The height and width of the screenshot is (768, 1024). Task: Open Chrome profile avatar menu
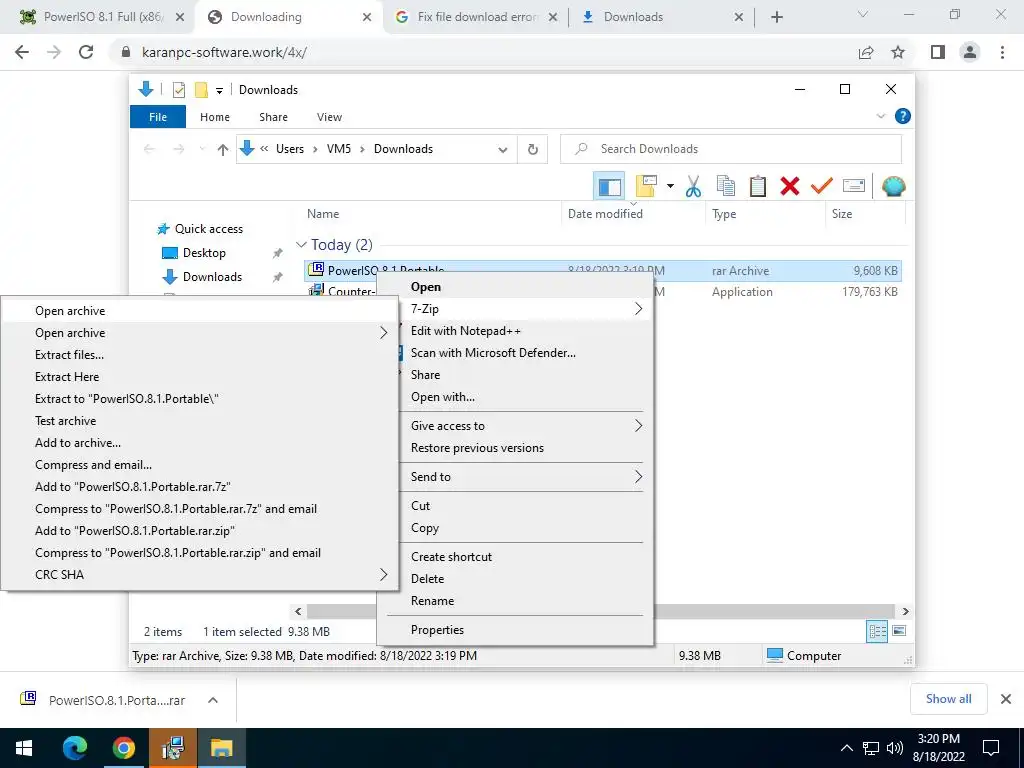pos(970,52)
